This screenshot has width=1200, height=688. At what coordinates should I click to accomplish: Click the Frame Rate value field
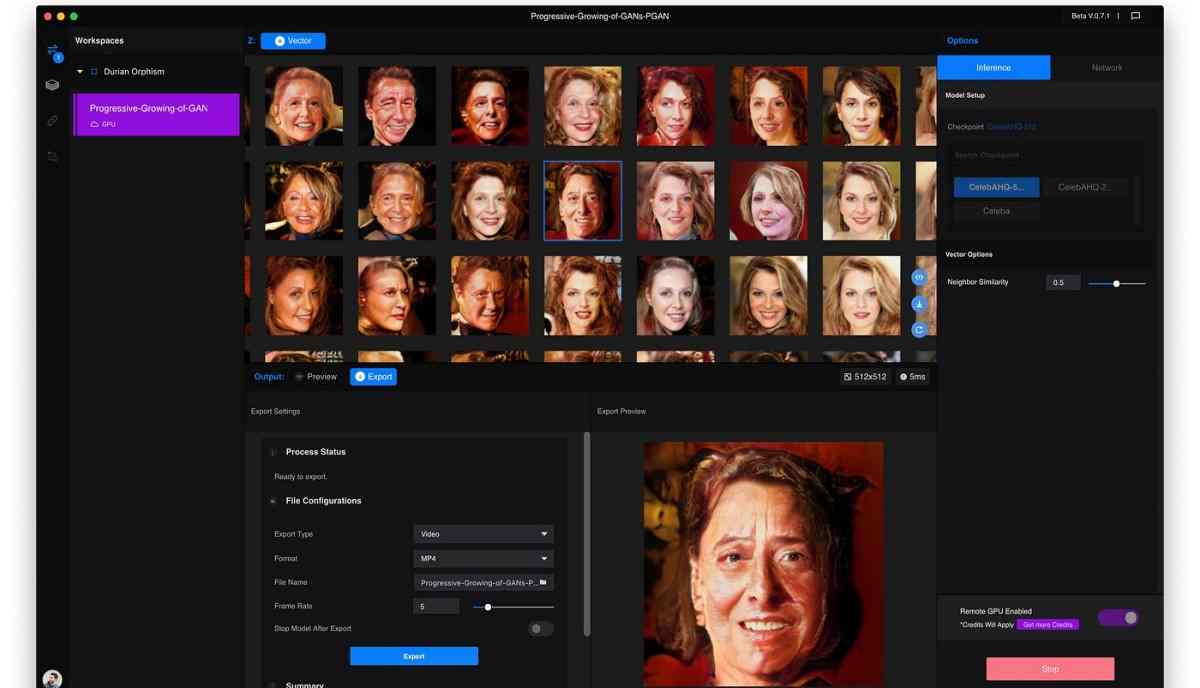click(436, 606)
